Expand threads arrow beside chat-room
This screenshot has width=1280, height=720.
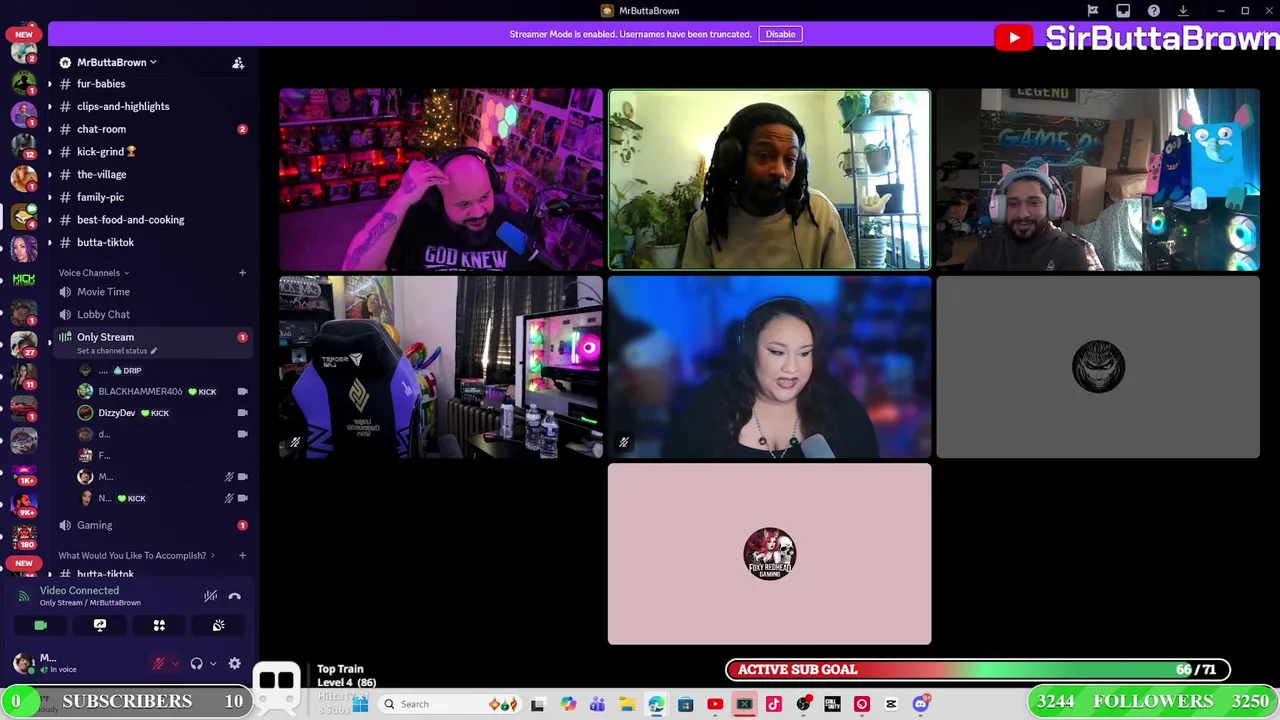tap(50, 129)
